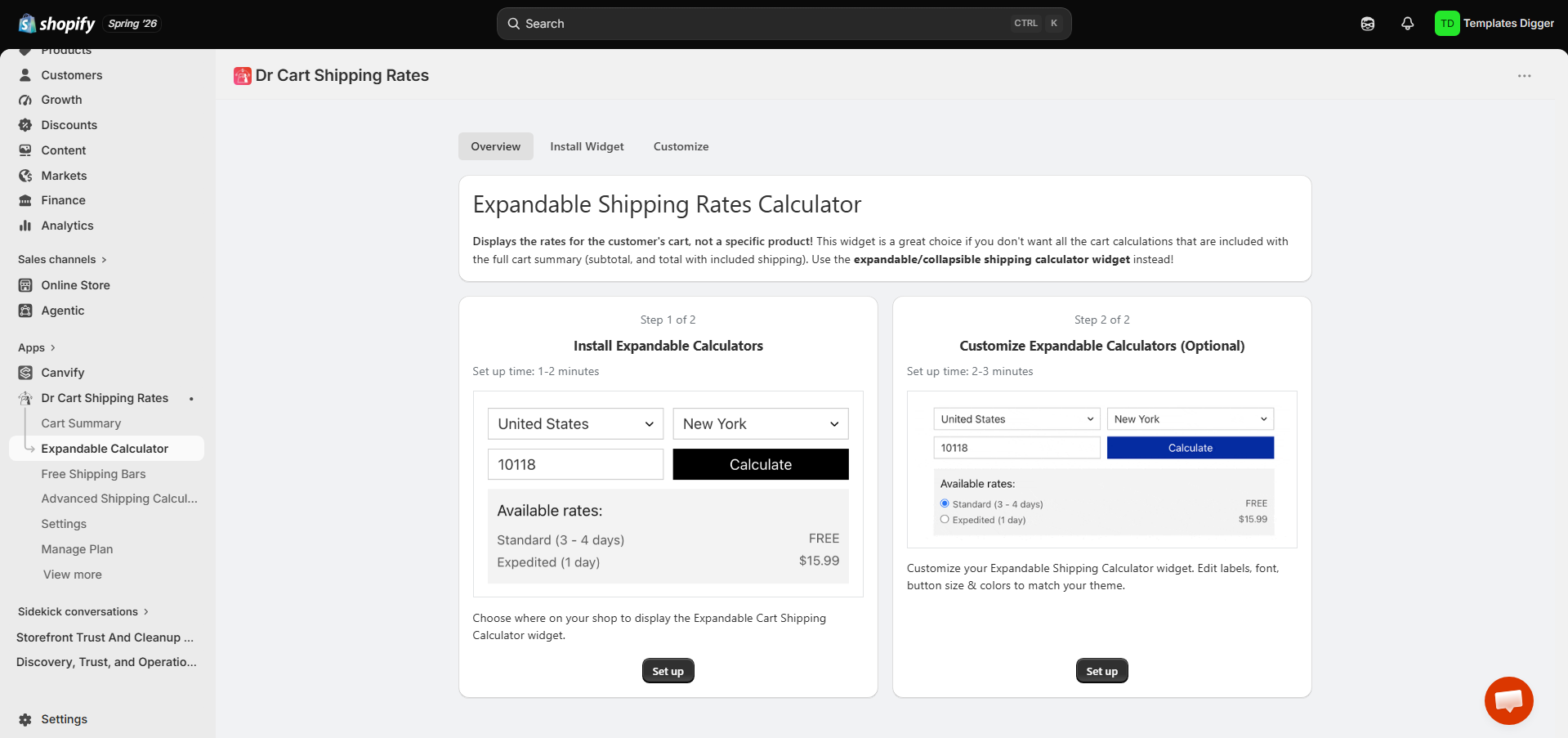Open Manage Plan in the sidebar
The width and height of the screenshot is (1568, 738).
tap(77, 549)
